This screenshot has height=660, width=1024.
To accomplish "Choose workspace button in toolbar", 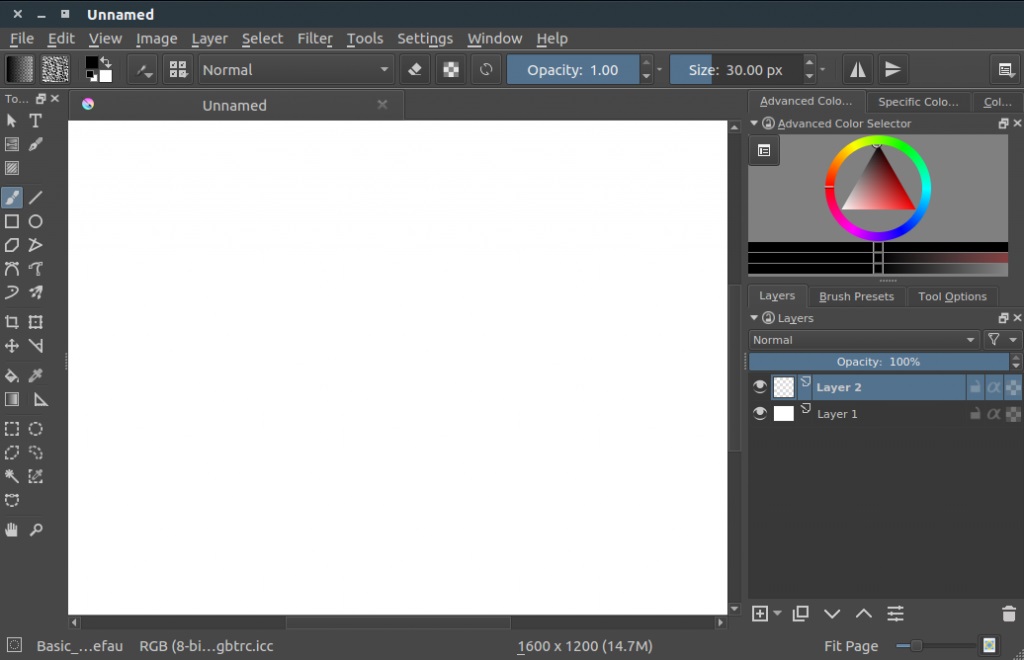I will tap(1006, 70).
